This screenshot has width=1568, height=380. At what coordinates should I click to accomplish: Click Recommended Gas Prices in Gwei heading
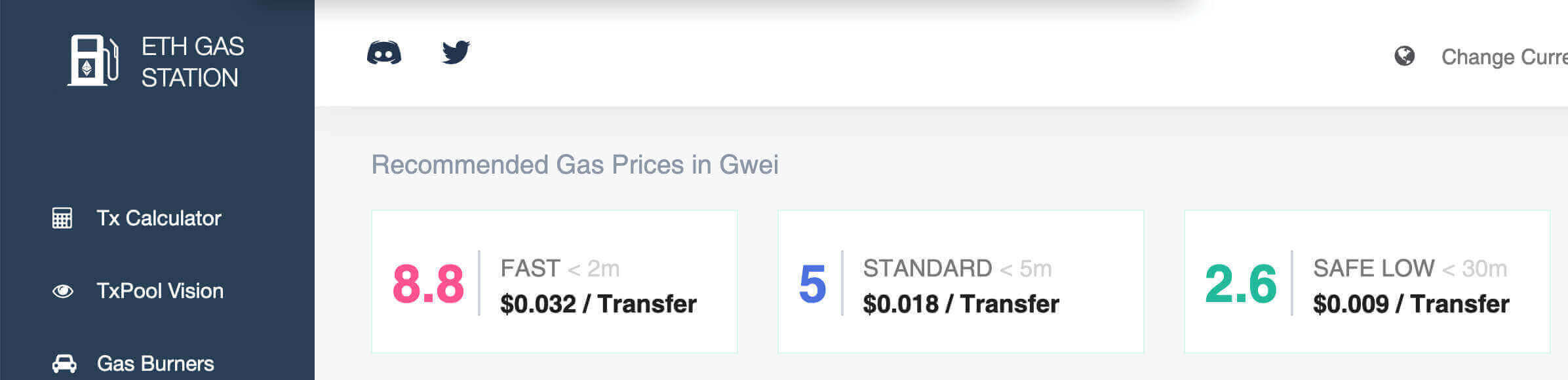[x=575, y=164]
